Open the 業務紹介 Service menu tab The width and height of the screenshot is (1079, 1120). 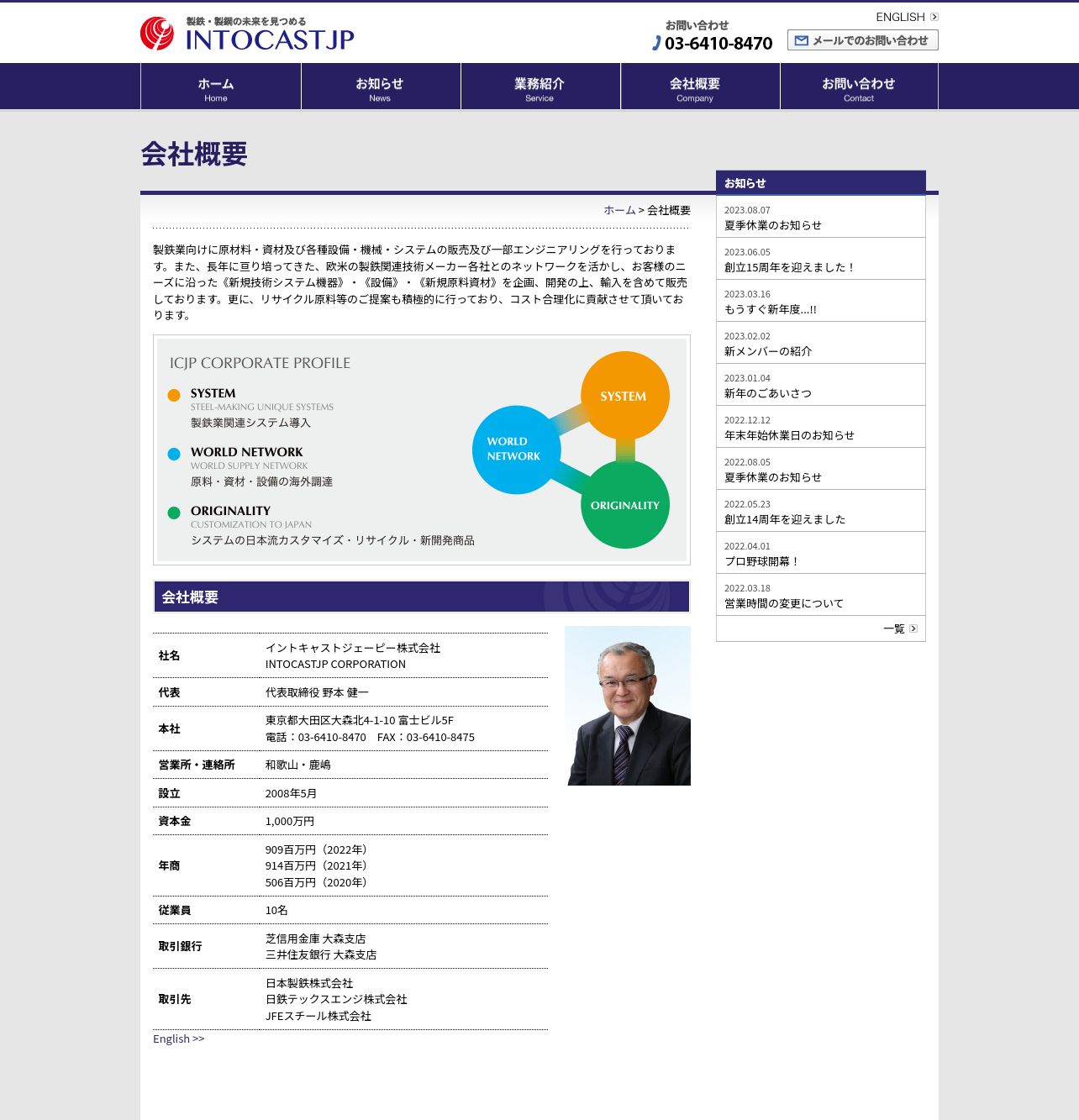pos(540,87)
